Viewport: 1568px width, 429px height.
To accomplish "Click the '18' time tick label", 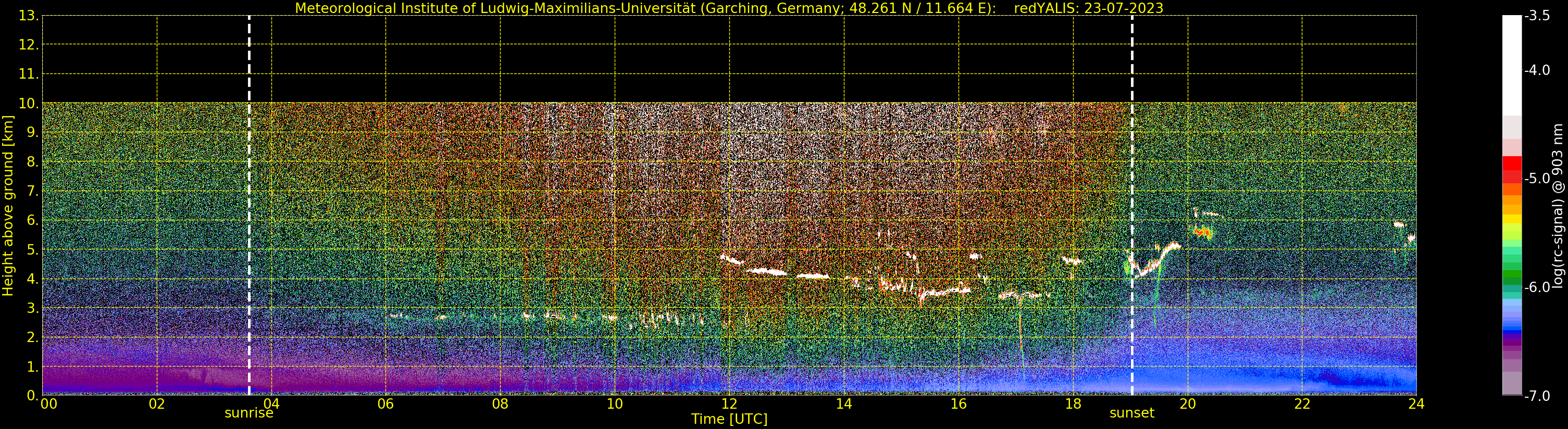I will 1073,403.
